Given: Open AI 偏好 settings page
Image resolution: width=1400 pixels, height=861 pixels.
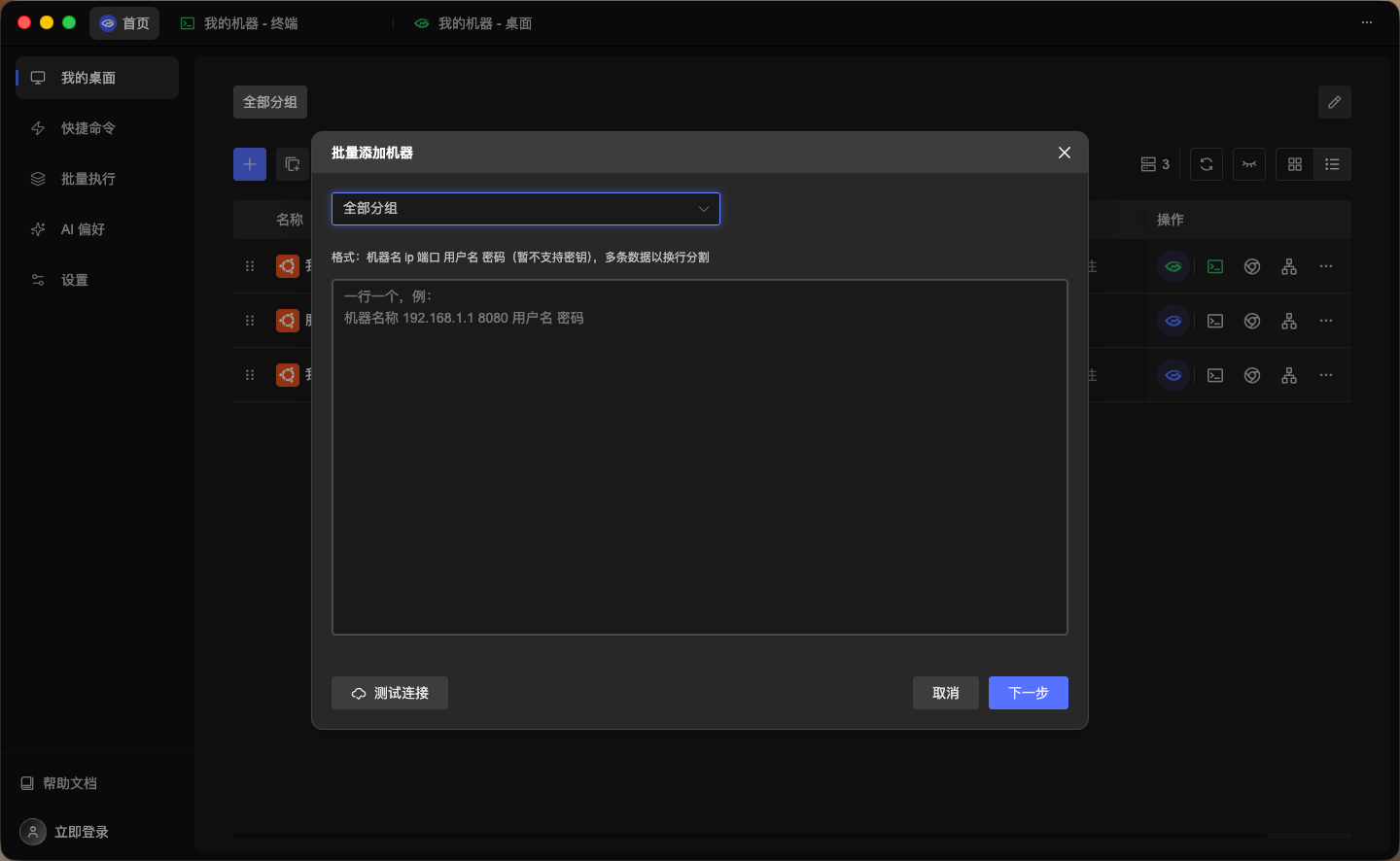Looking at the screenshot, I should [97, 229].
